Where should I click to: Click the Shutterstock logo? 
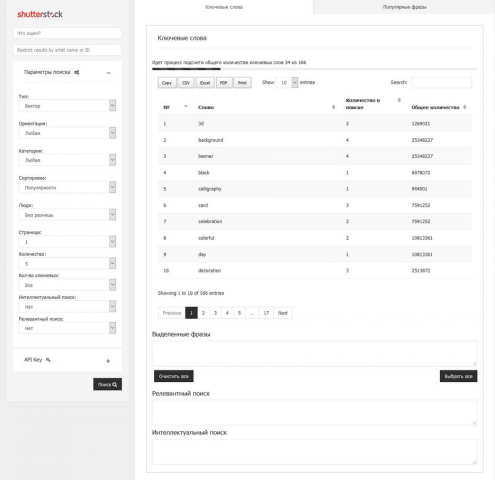coord(40,14)
